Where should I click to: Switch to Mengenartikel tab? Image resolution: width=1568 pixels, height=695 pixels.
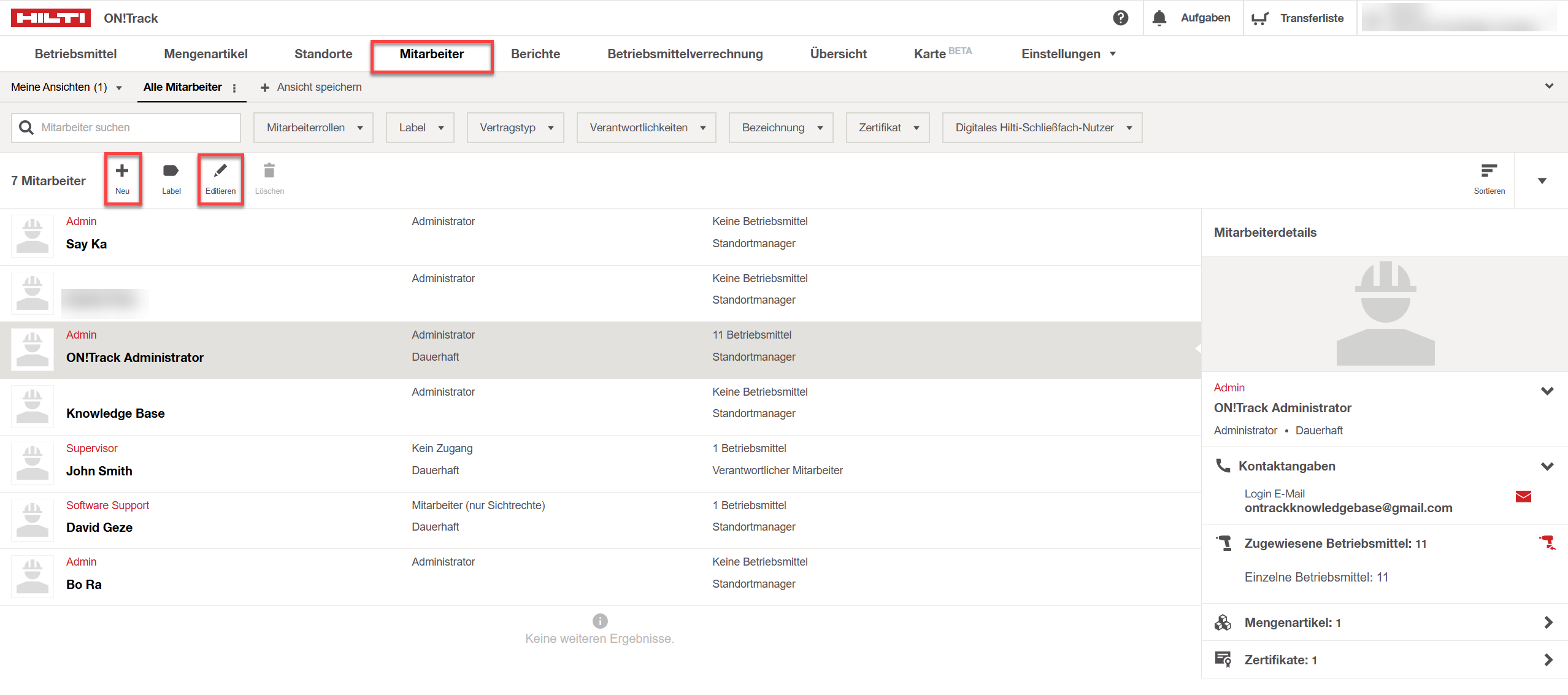coord(206,54)
